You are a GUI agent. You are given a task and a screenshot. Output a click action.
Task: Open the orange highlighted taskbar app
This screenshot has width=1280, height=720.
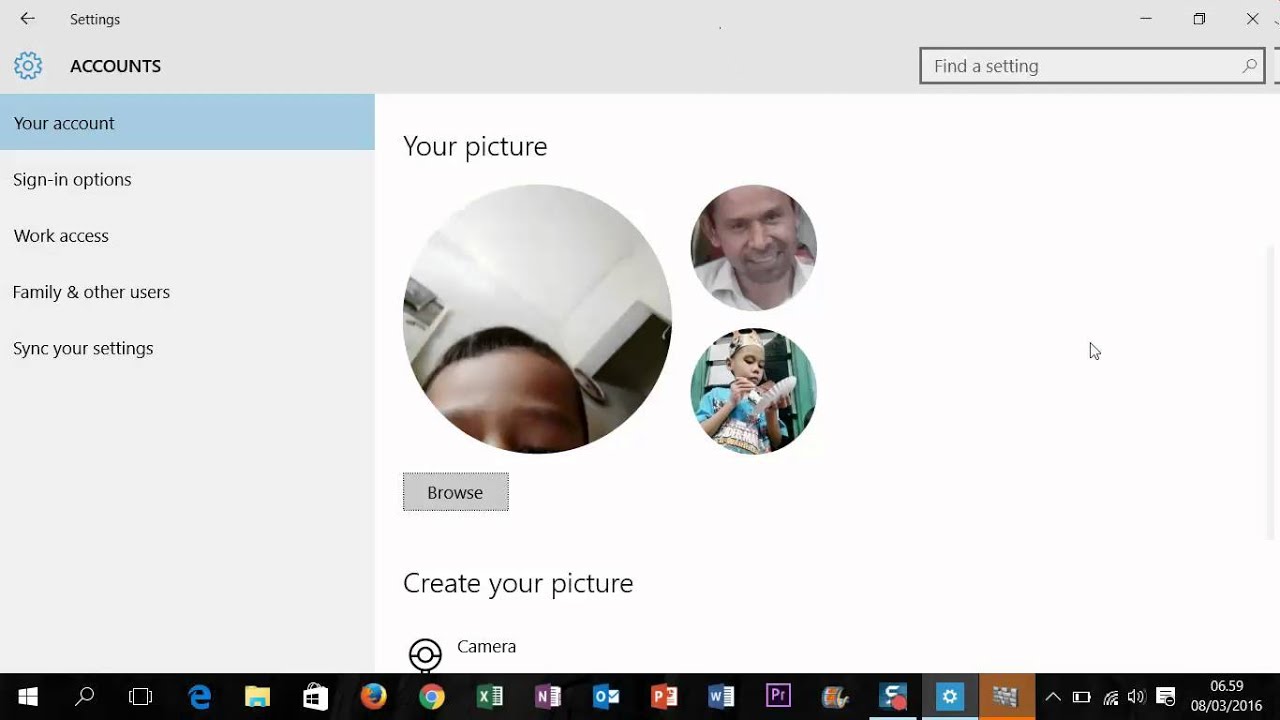click(x=1006, y=696)
